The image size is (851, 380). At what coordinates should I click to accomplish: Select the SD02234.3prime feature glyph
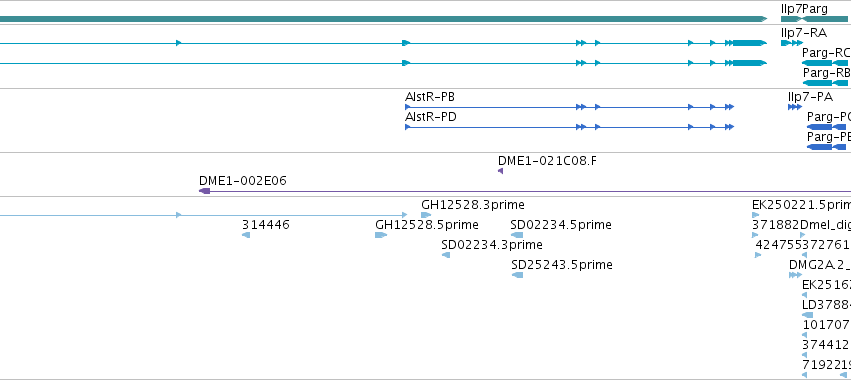(446, 255)
